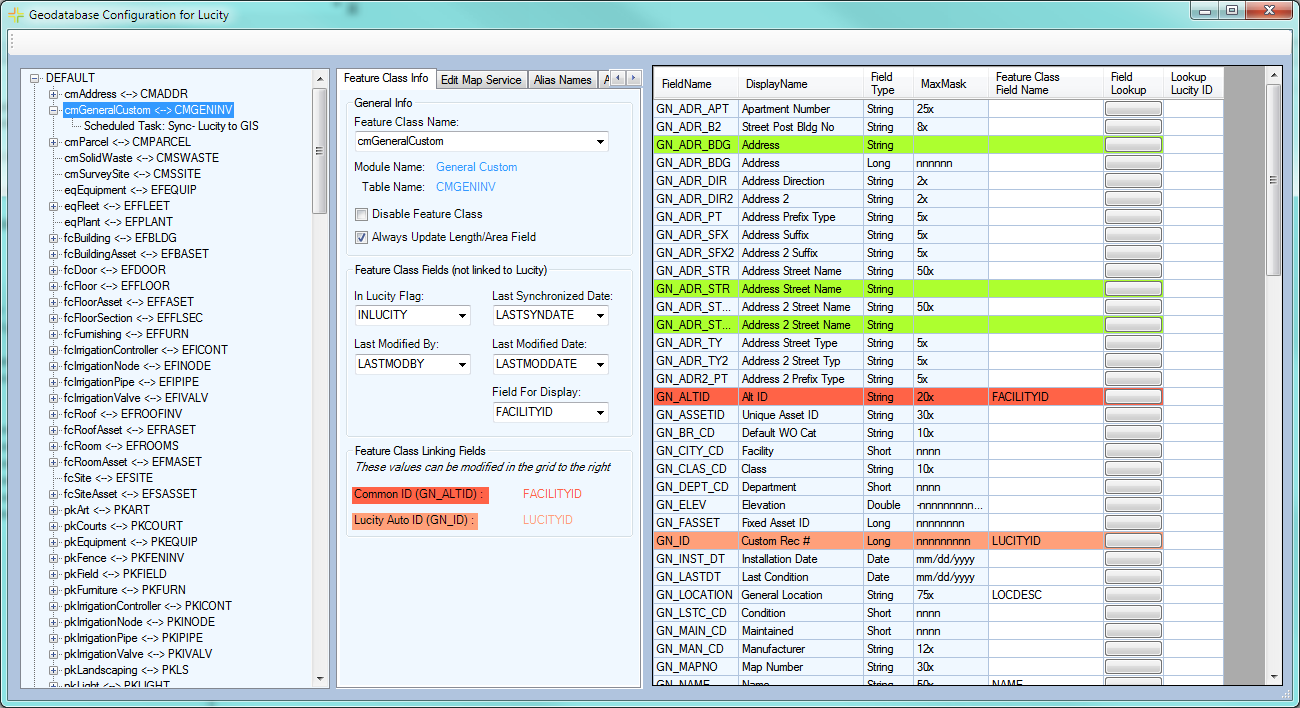Click the Lookup Lucity ID column header
Viewport: 1300px width, 708px height.
1194,84
